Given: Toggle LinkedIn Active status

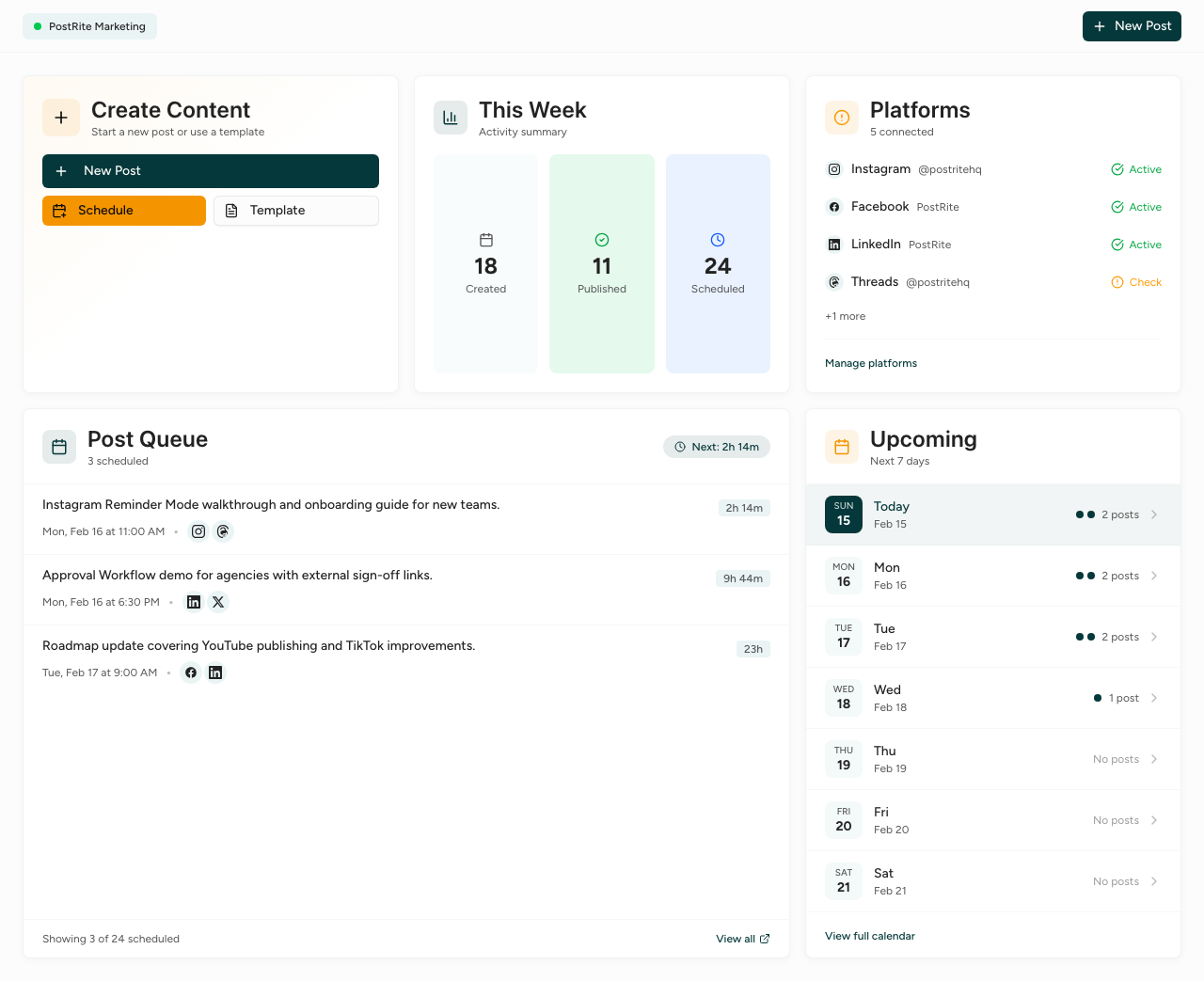Looking at the screenshot, I should click(1136, 245).
